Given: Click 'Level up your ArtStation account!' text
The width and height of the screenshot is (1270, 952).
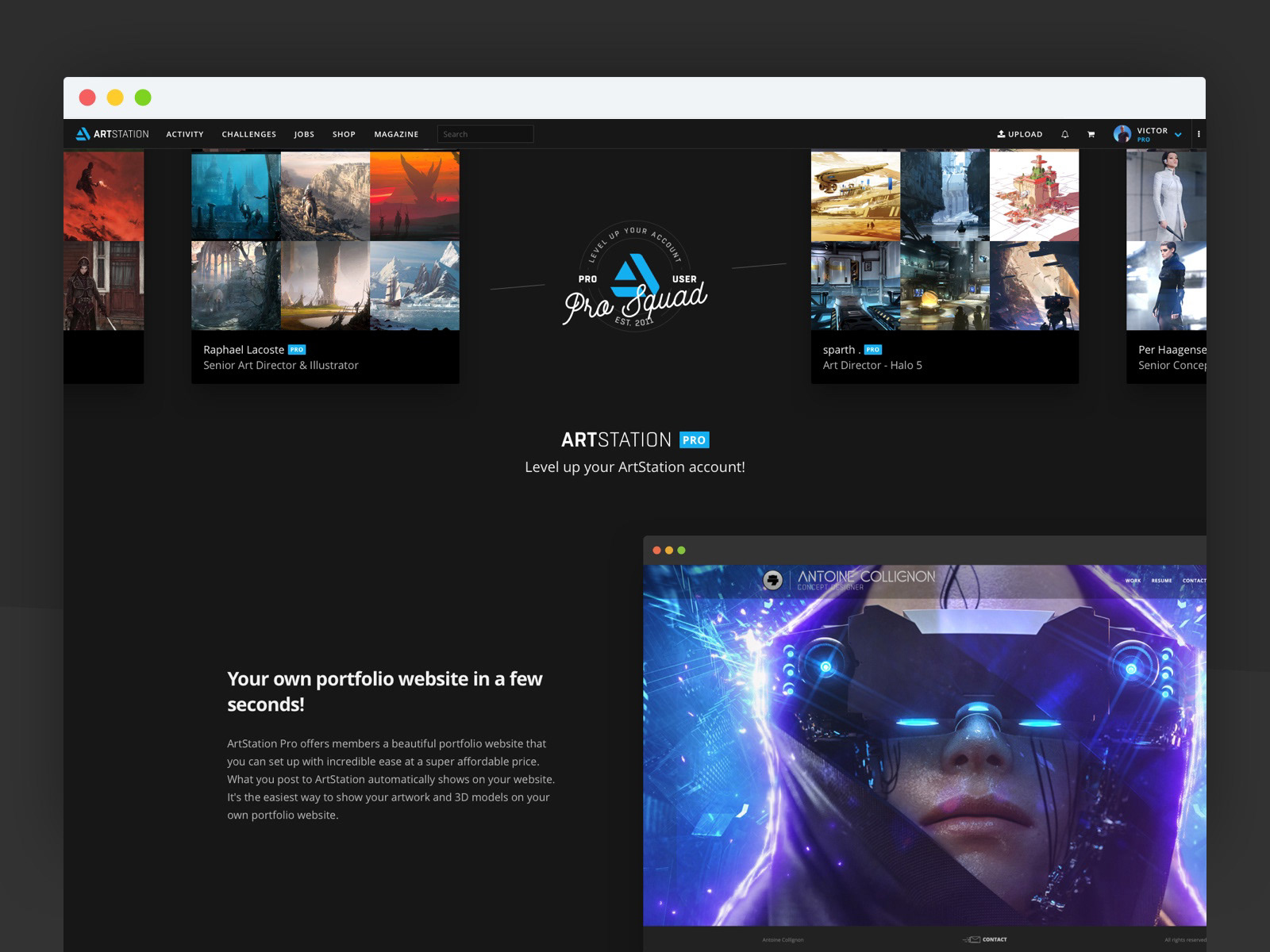Looking at the screenshot, I should pos(635,467).
